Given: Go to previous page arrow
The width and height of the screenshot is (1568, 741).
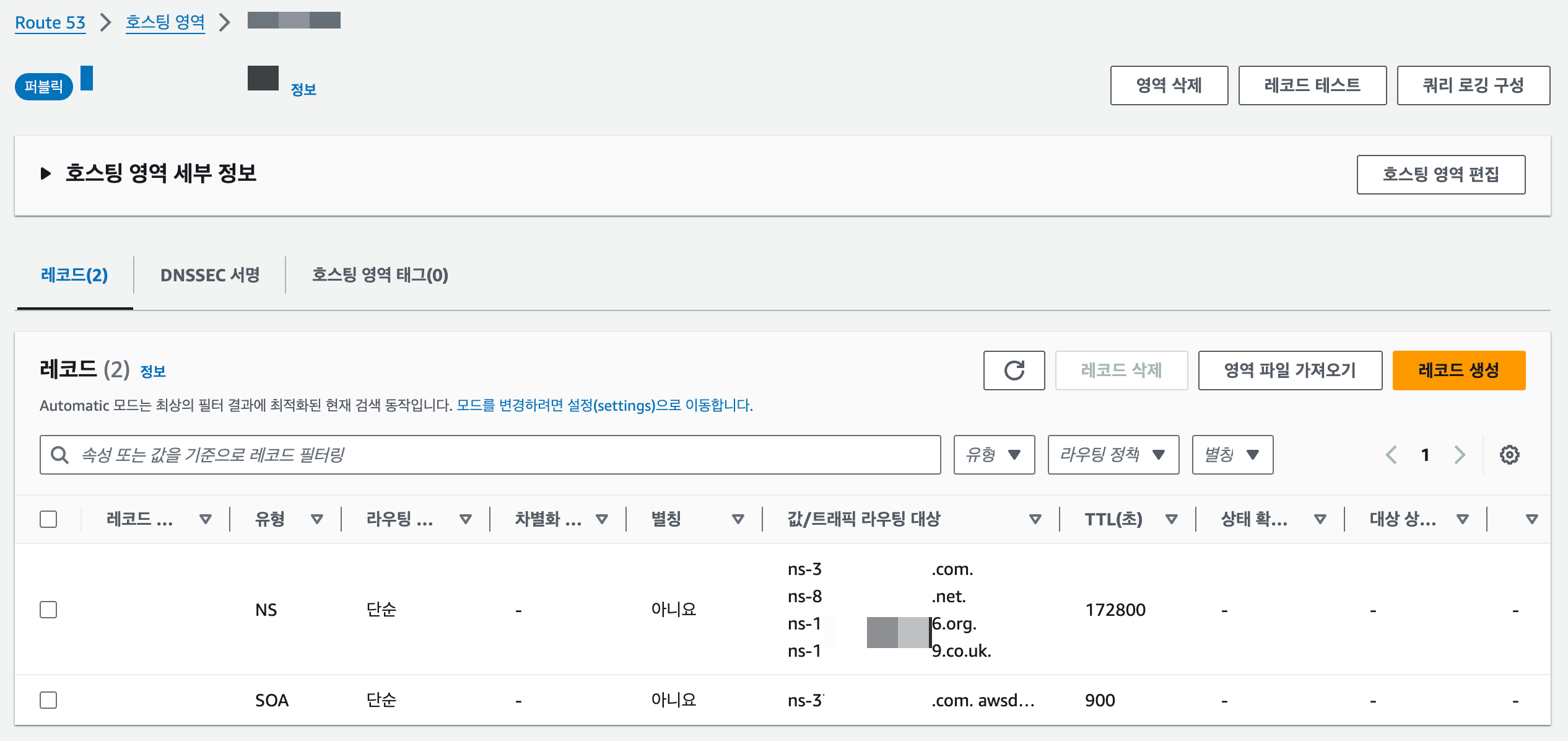Looking at the screenshot, I should pos(1391,455).
